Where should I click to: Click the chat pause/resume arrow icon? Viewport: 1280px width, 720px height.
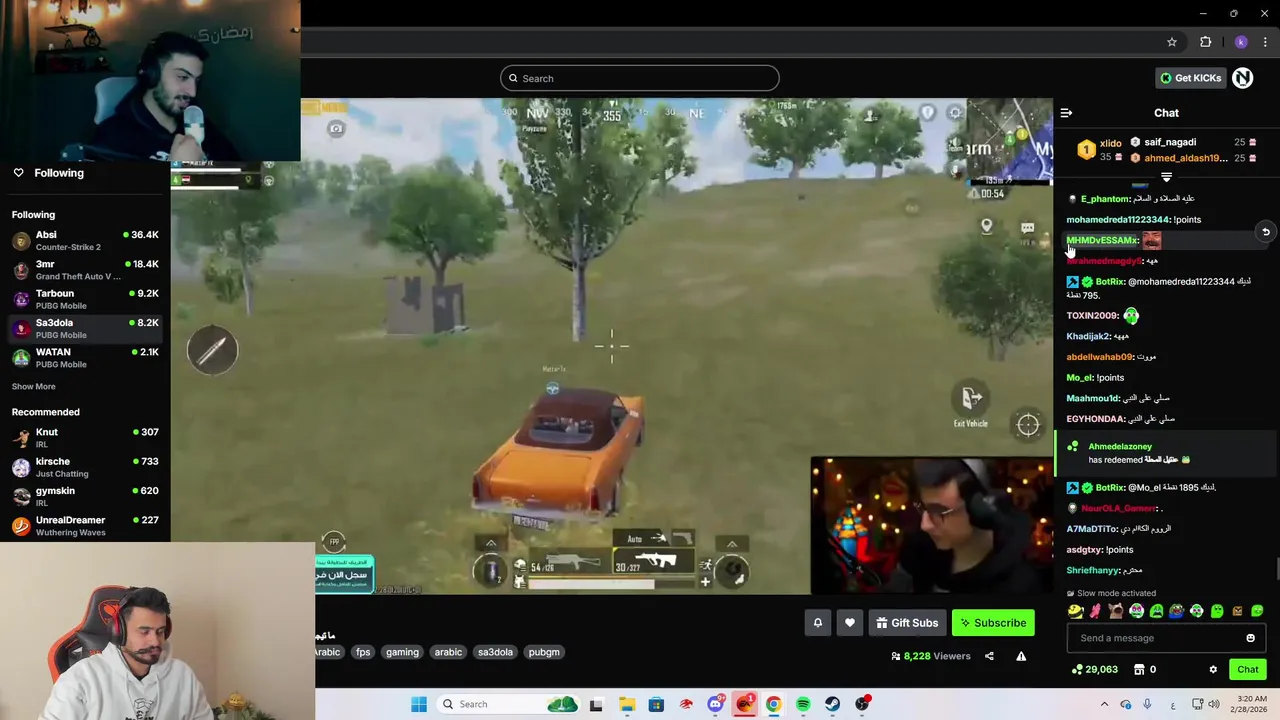click(1265, 232)
